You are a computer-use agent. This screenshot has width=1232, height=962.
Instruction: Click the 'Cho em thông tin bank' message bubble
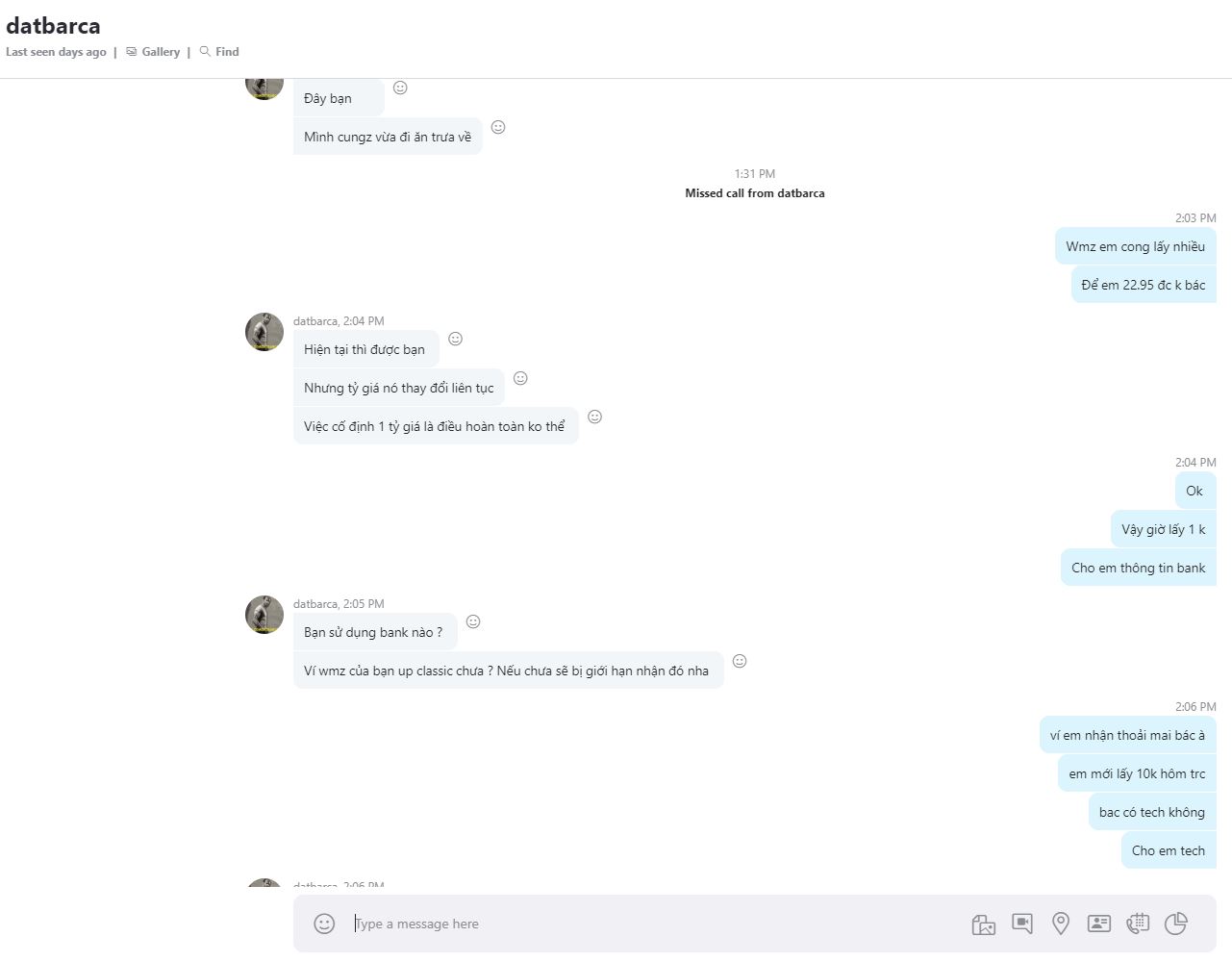point(1138,568)
